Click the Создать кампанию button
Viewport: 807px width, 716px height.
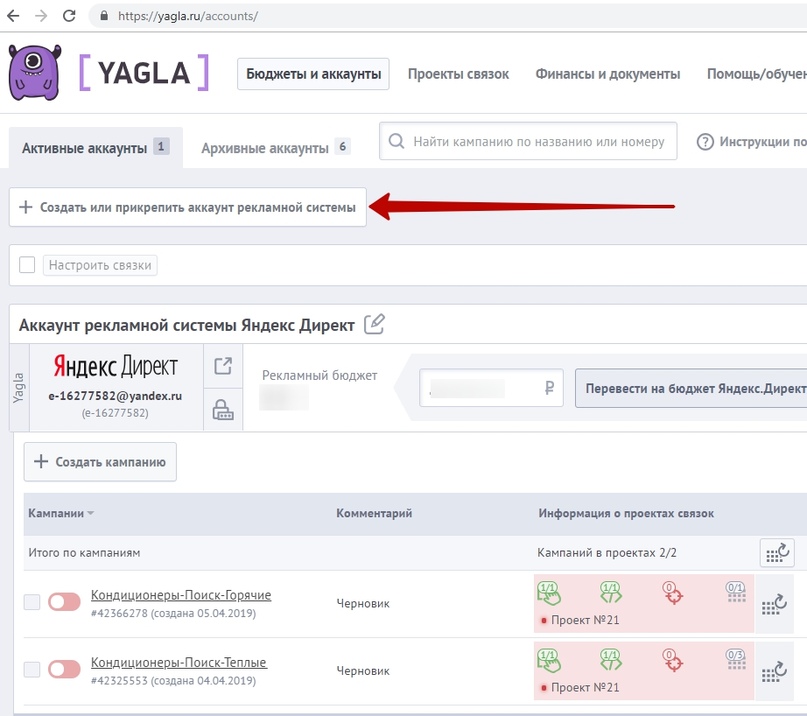[x=100, y=462]
